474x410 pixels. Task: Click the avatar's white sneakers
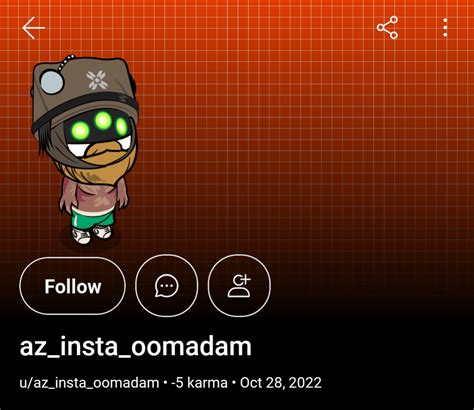pos(92,234)
